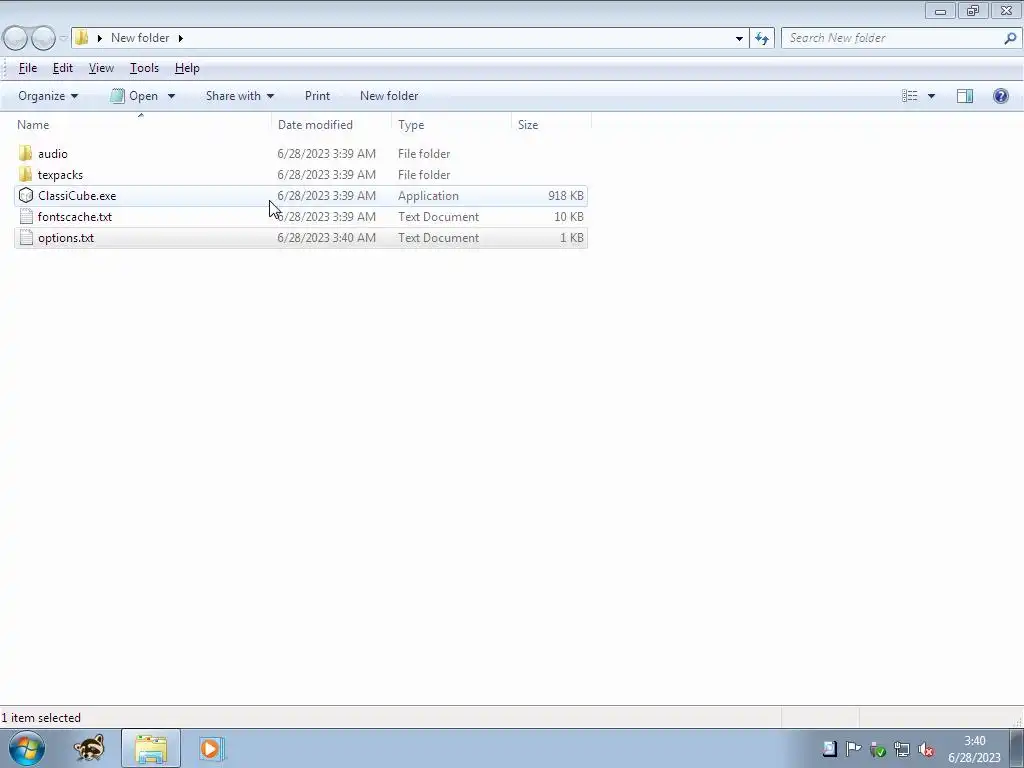Image resolution: width=1024 pixels, height=768 pixels.
Task: Click the Explorer taskbar icon
Action: pyautogui.click(x=151, y=748)
